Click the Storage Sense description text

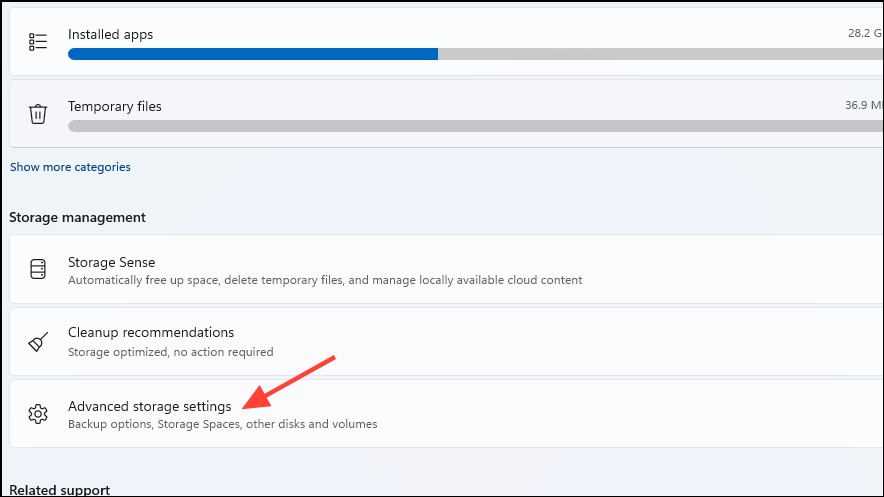click(x=325, y=280)
